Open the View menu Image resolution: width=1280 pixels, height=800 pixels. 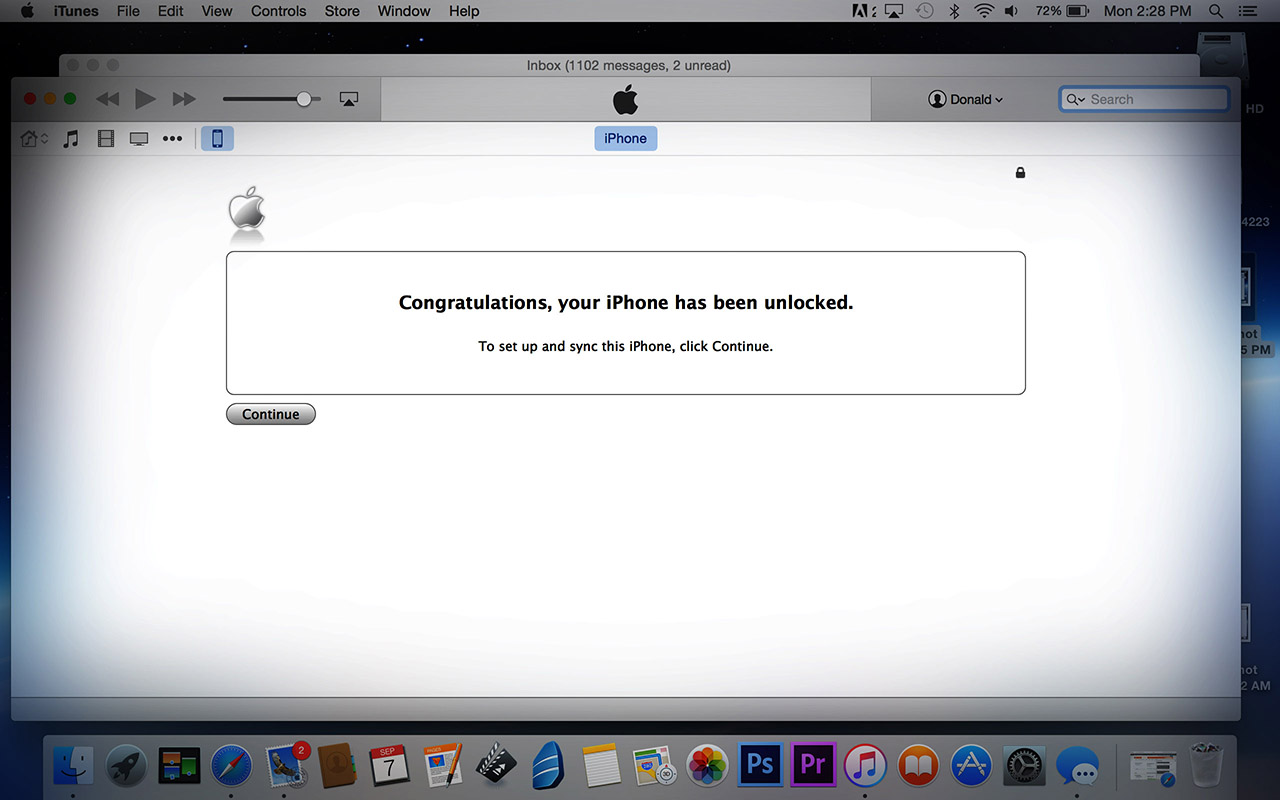[217, 11]
